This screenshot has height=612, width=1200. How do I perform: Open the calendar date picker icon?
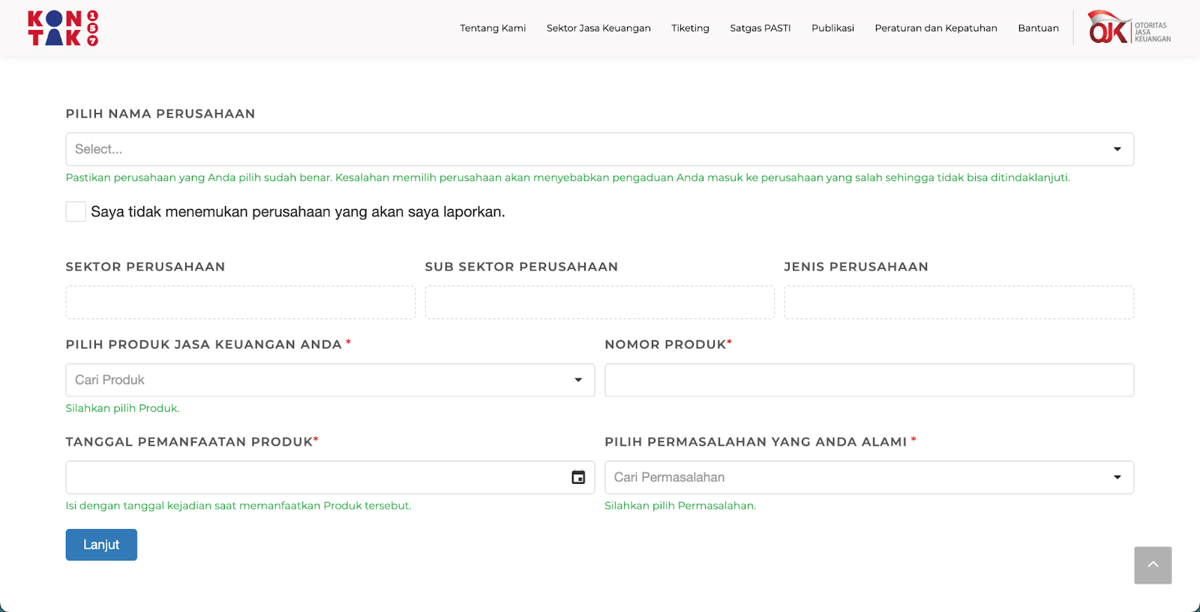point(578,477)
